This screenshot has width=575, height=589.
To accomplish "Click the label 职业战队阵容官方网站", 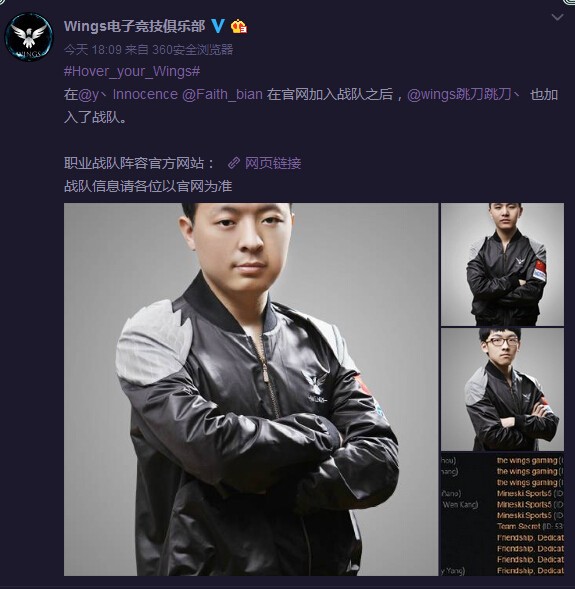I will coord(134,163).
